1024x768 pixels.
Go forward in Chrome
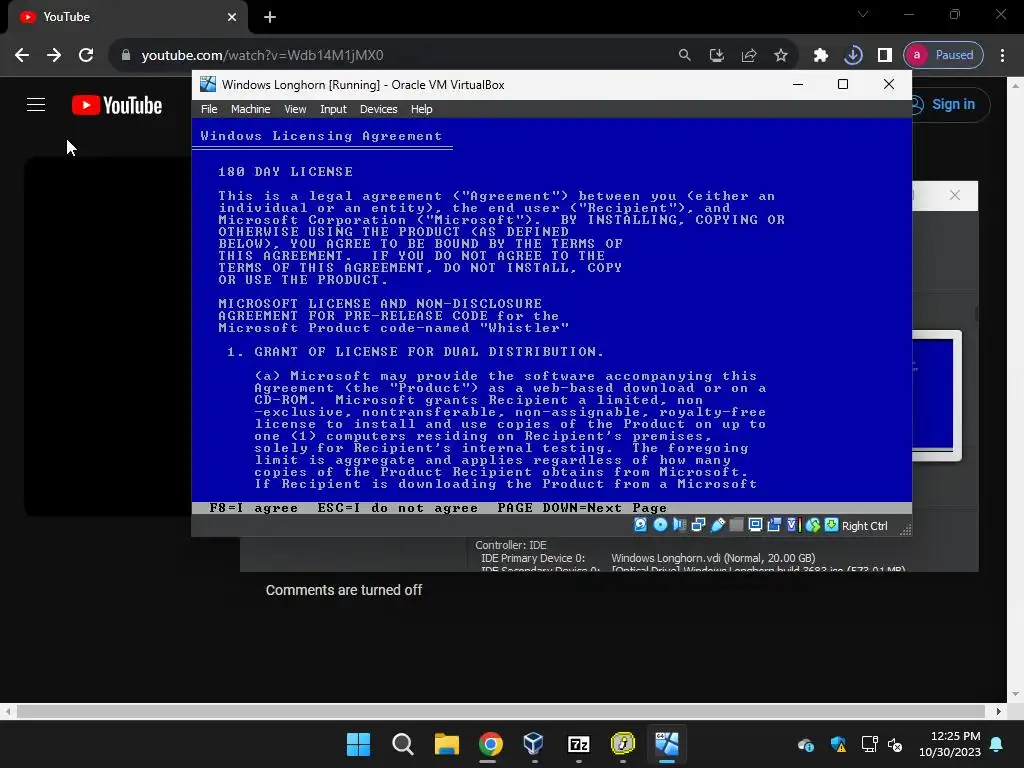54,55
